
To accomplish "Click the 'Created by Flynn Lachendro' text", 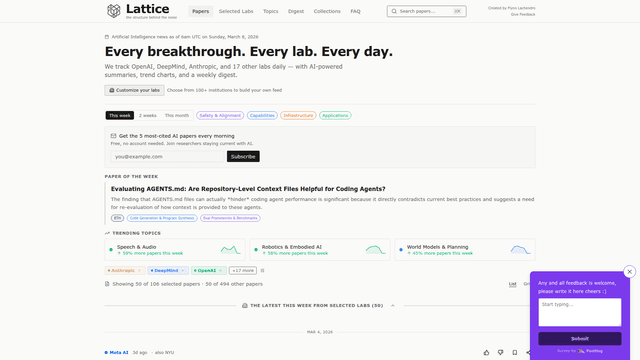I will (x=511, y=8).
